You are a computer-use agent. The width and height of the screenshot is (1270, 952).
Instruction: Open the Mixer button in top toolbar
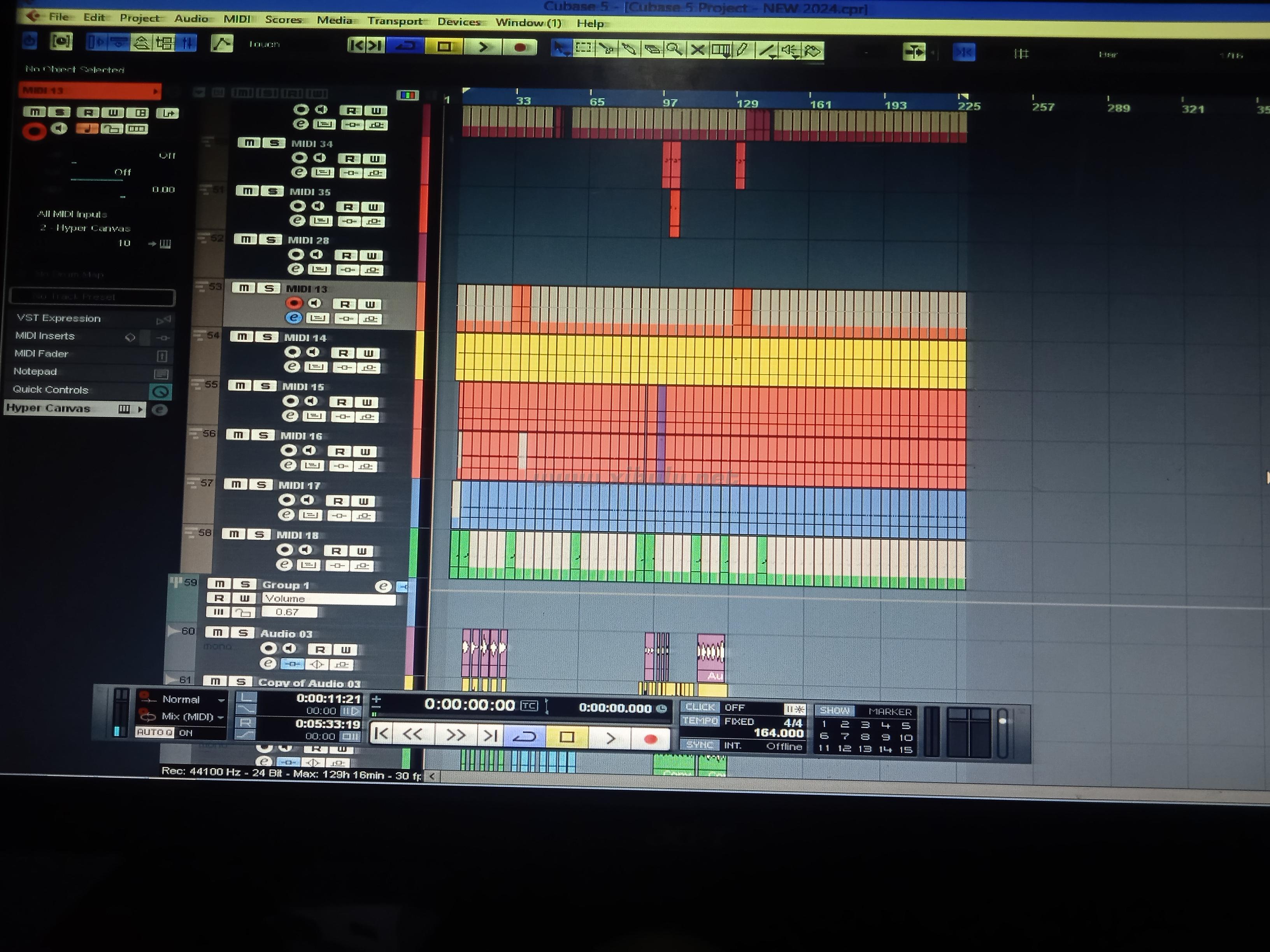(x=187, y=43)
